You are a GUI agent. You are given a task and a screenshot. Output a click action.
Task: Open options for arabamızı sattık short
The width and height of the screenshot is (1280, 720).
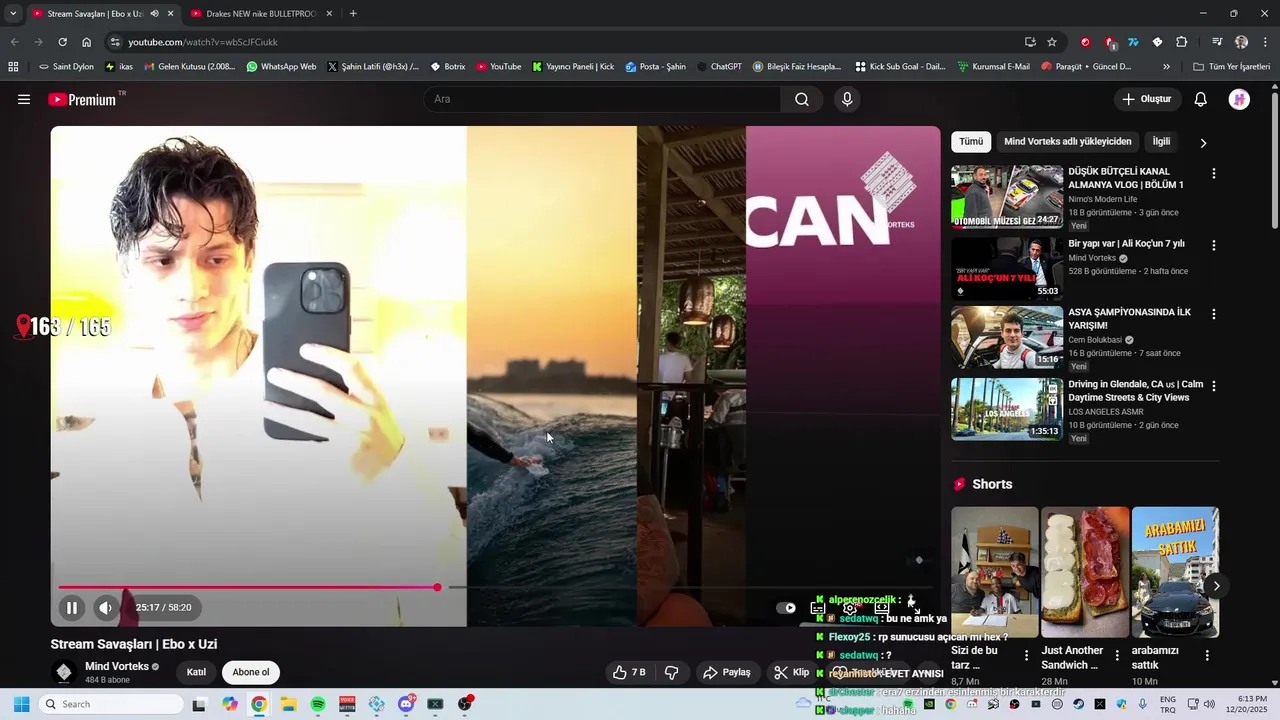coord(1207,656)
